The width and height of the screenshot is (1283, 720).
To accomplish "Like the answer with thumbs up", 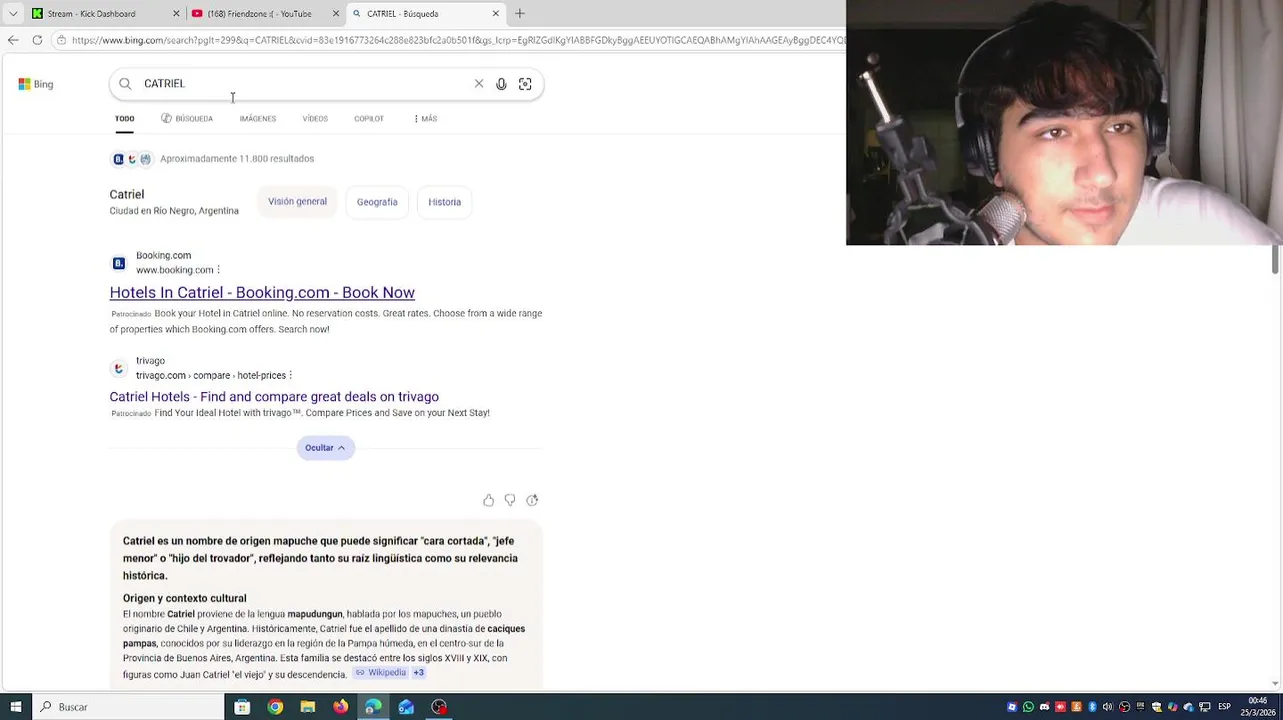I will (488, 500).
